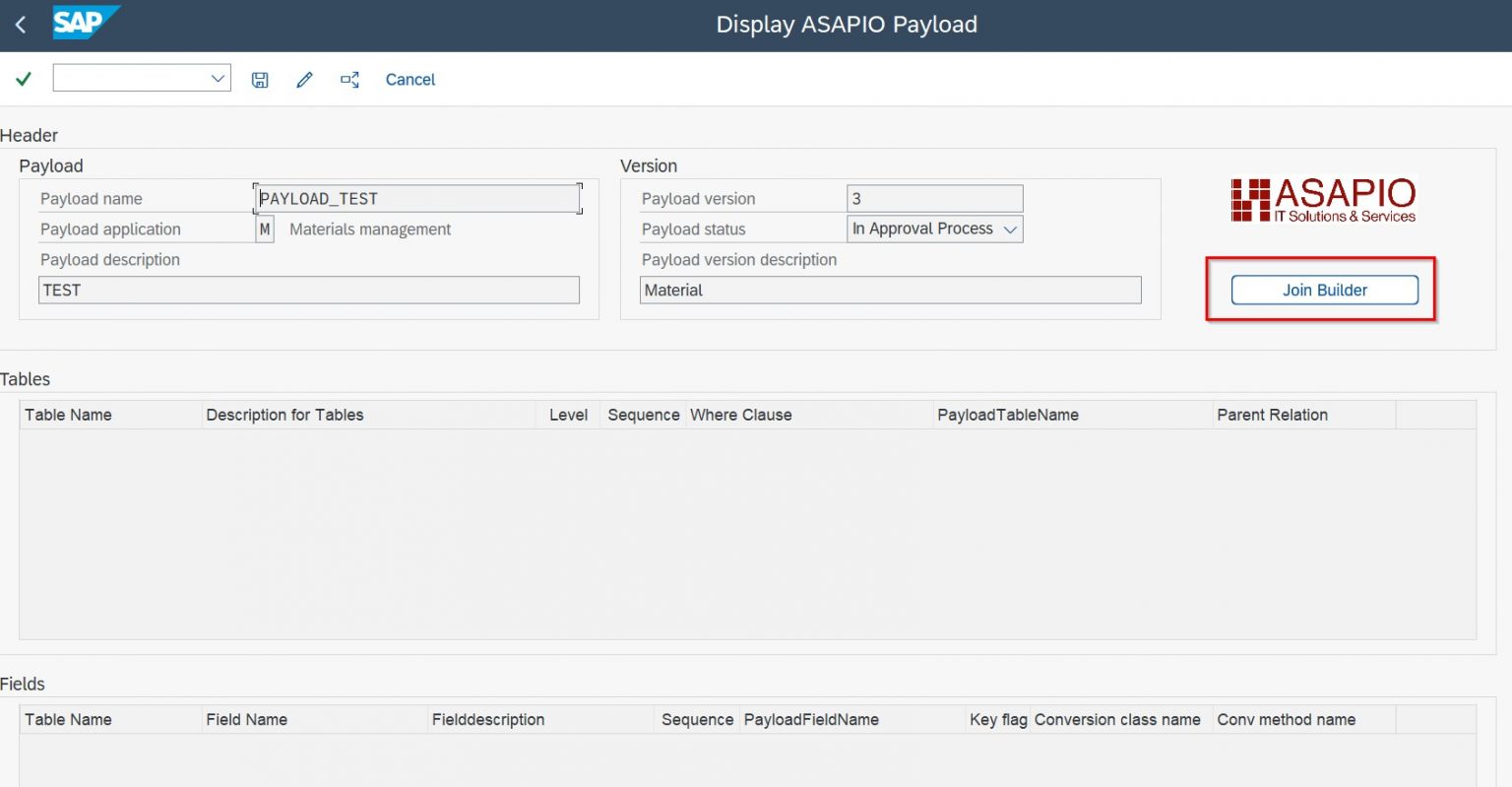Click the Material version description field
This screenshot has height=787, width=1512.
[x=889, y=289]
